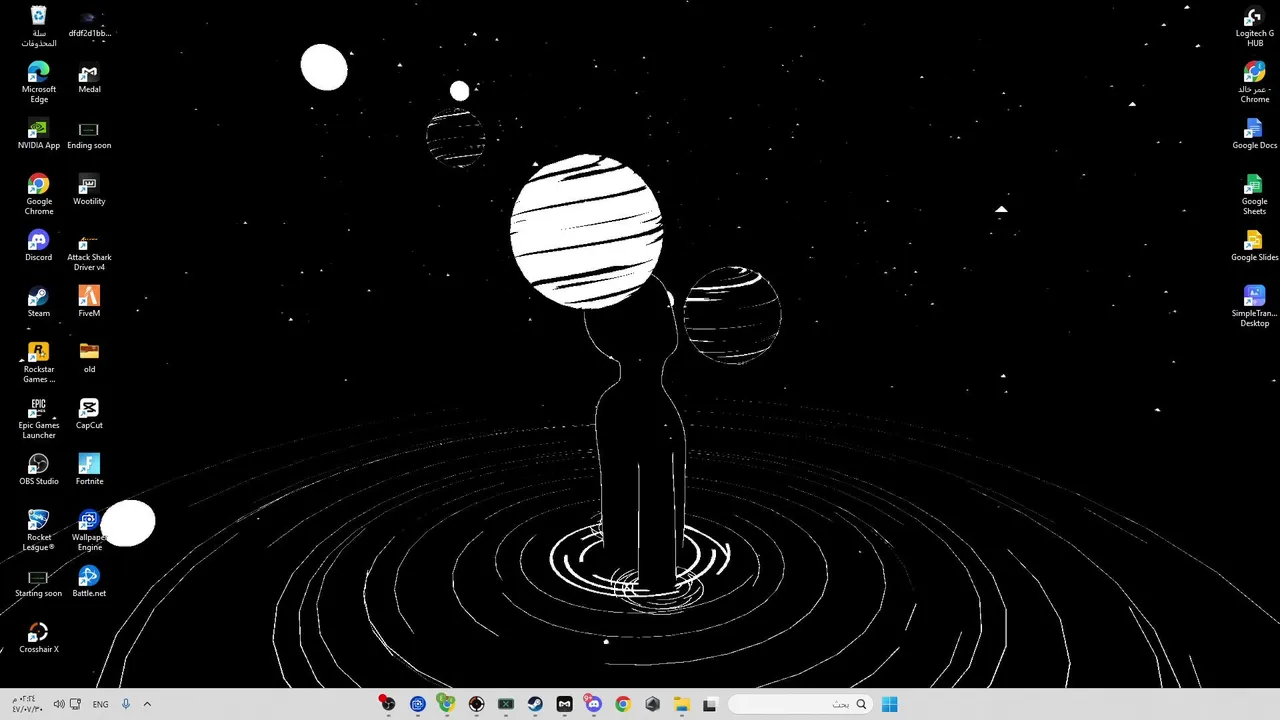Open Task View from the taskbar
Screen dimensions: 1280x720
(x=710, y=704)
